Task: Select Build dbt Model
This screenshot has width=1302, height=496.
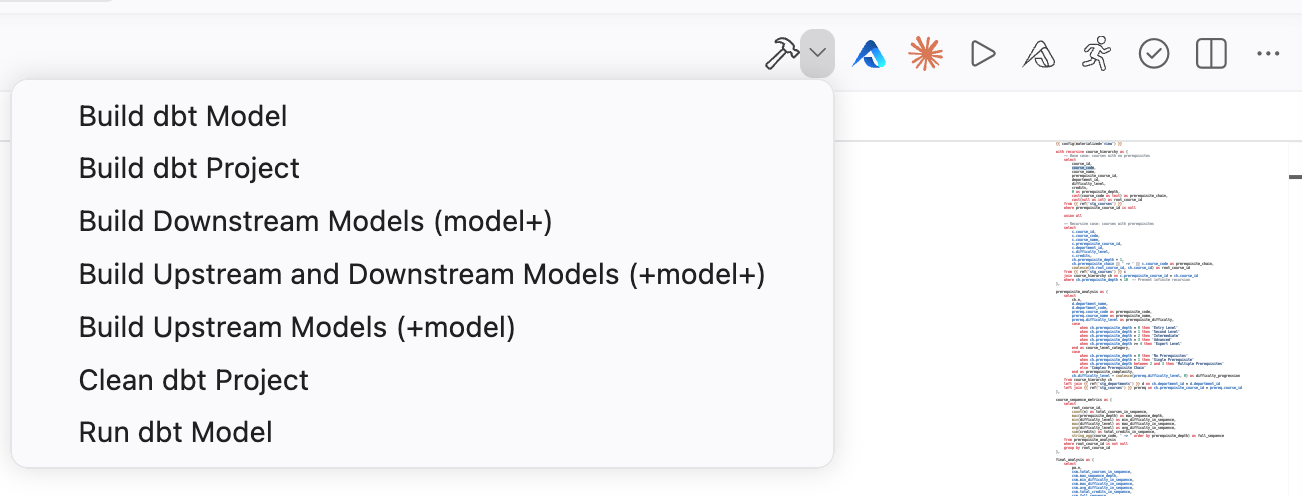Action: click(183, 116)
